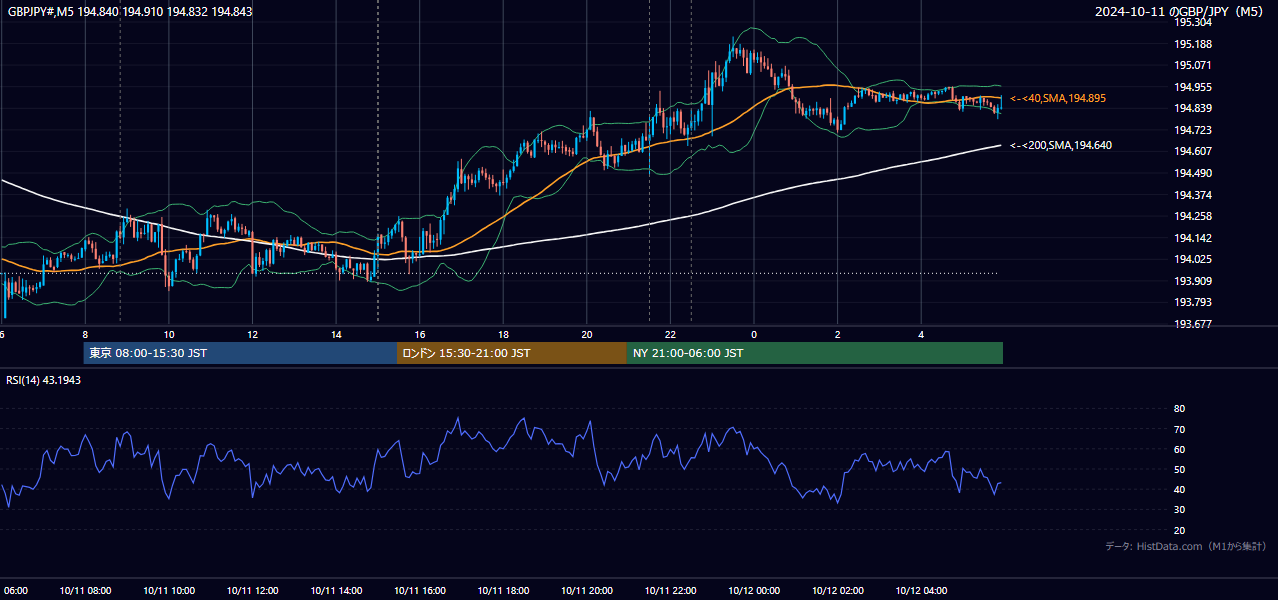This screenshot has width=1278, height=600.
Task: Click price axis value 194.955
Action: point(1192,87)
